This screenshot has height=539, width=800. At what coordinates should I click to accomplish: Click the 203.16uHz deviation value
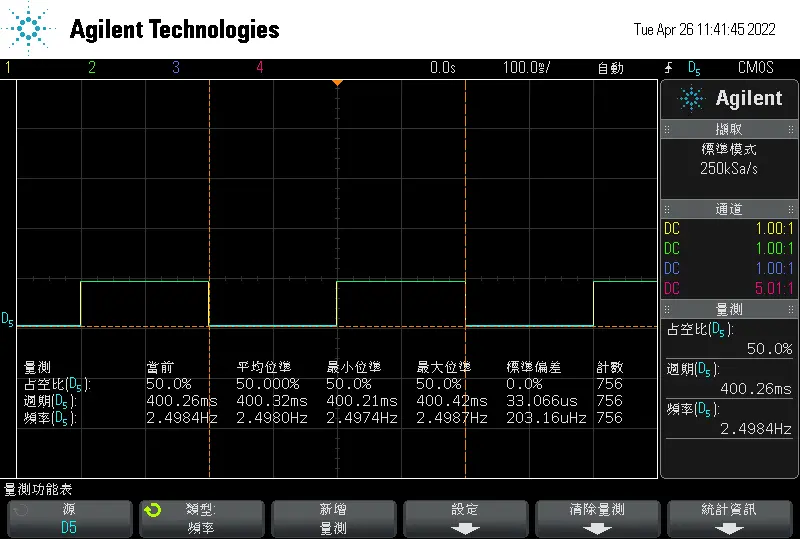[x=546, y=418]
